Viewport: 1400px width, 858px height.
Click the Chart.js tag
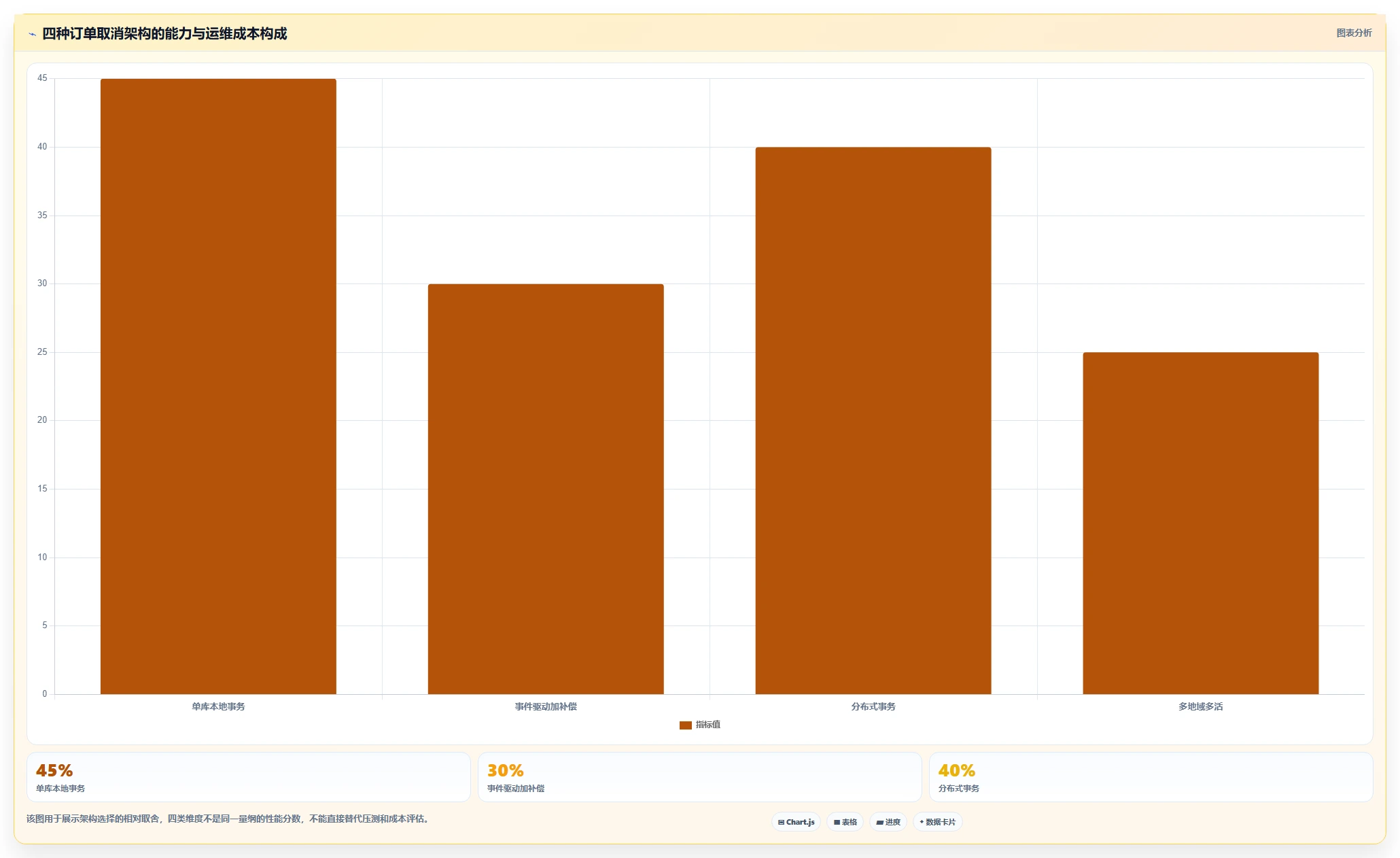pos(796,822)
